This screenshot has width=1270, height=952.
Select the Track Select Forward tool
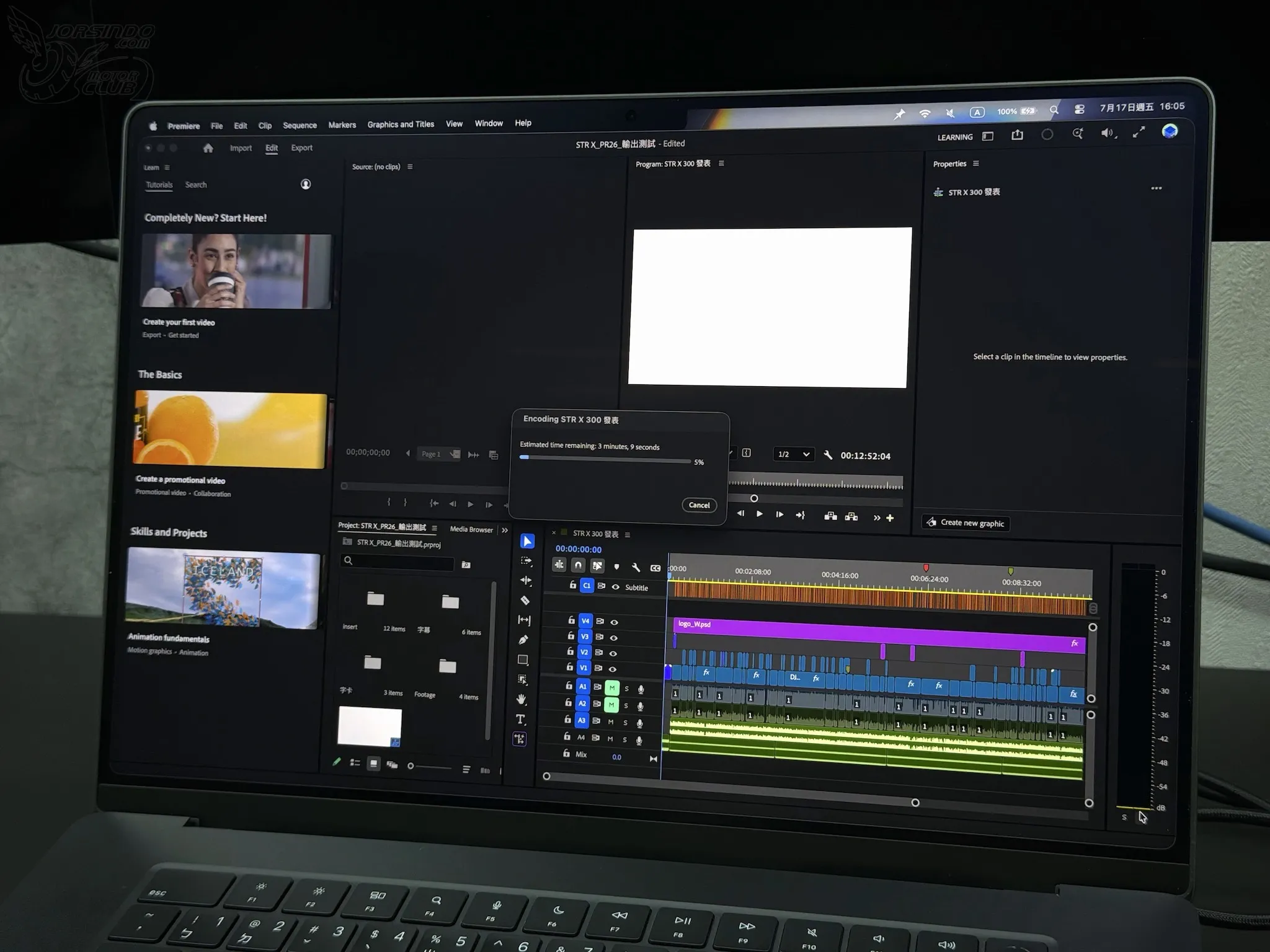click(x=526, y=561)
